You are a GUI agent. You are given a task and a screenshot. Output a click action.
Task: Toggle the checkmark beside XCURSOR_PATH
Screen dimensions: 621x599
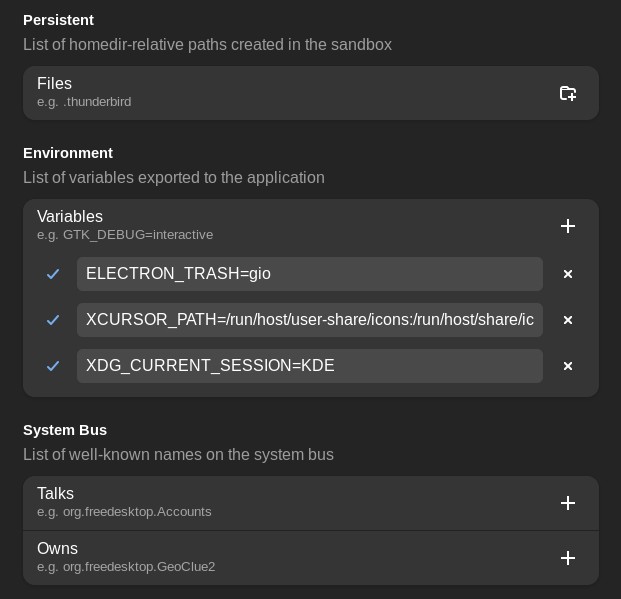(x=53, y=320)
